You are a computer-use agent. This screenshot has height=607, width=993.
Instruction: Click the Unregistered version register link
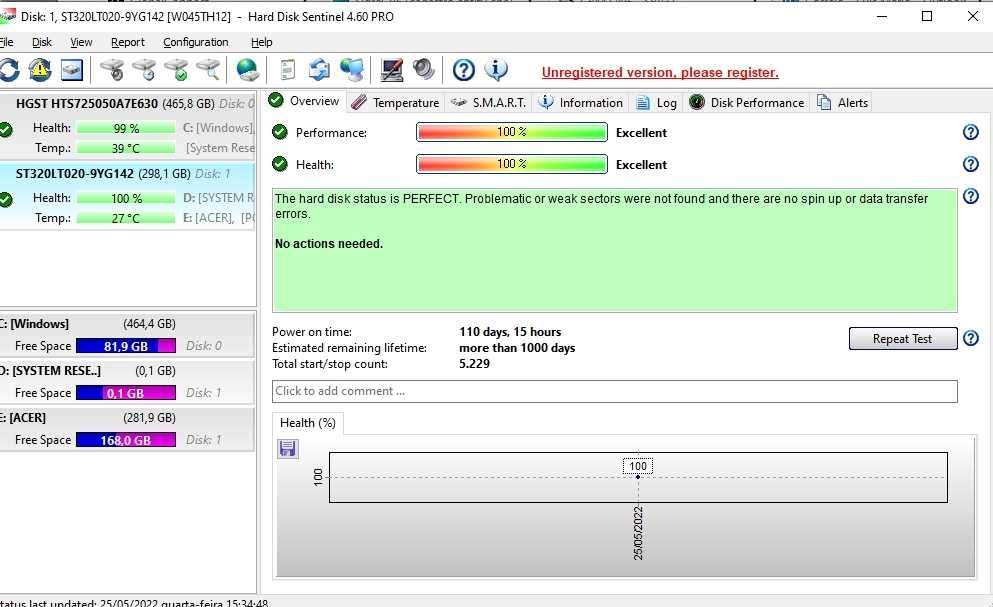[x=660, y=72]
